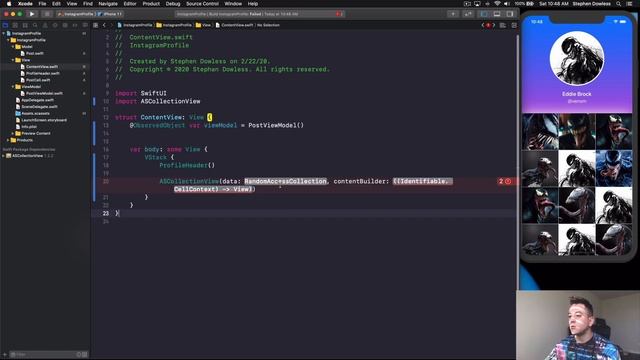Click the View folder in the jump bar

click(x=203, y=25)
